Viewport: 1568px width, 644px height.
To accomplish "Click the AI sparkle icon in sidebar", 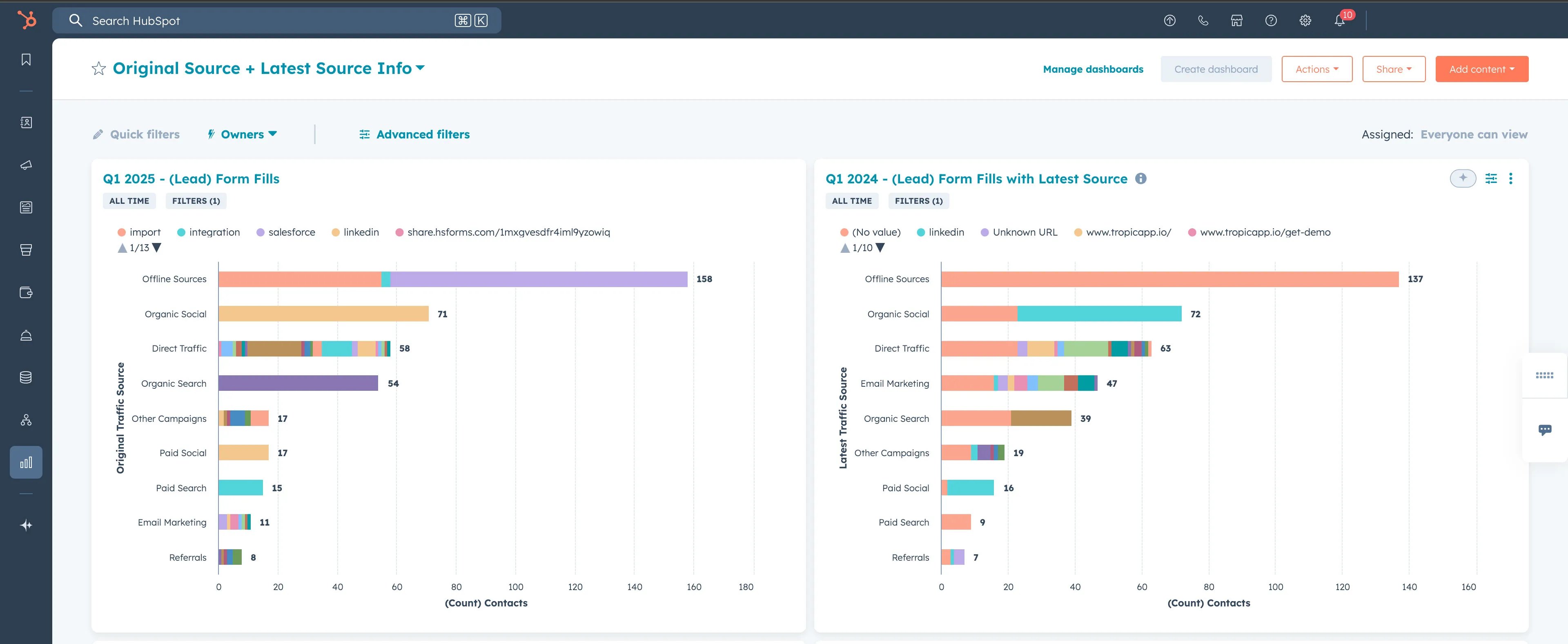I will 26,525.
